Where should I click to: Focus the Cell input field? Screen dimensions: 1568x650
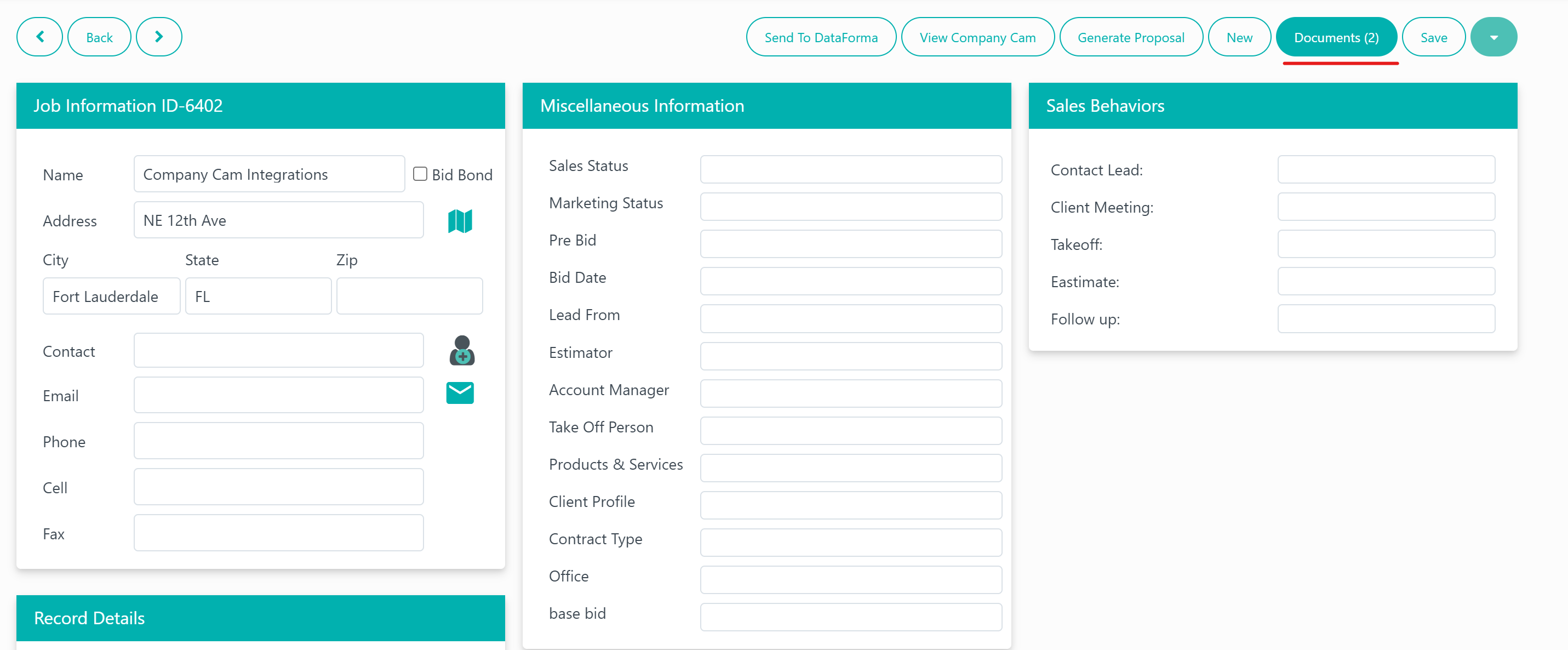point(278,487)
